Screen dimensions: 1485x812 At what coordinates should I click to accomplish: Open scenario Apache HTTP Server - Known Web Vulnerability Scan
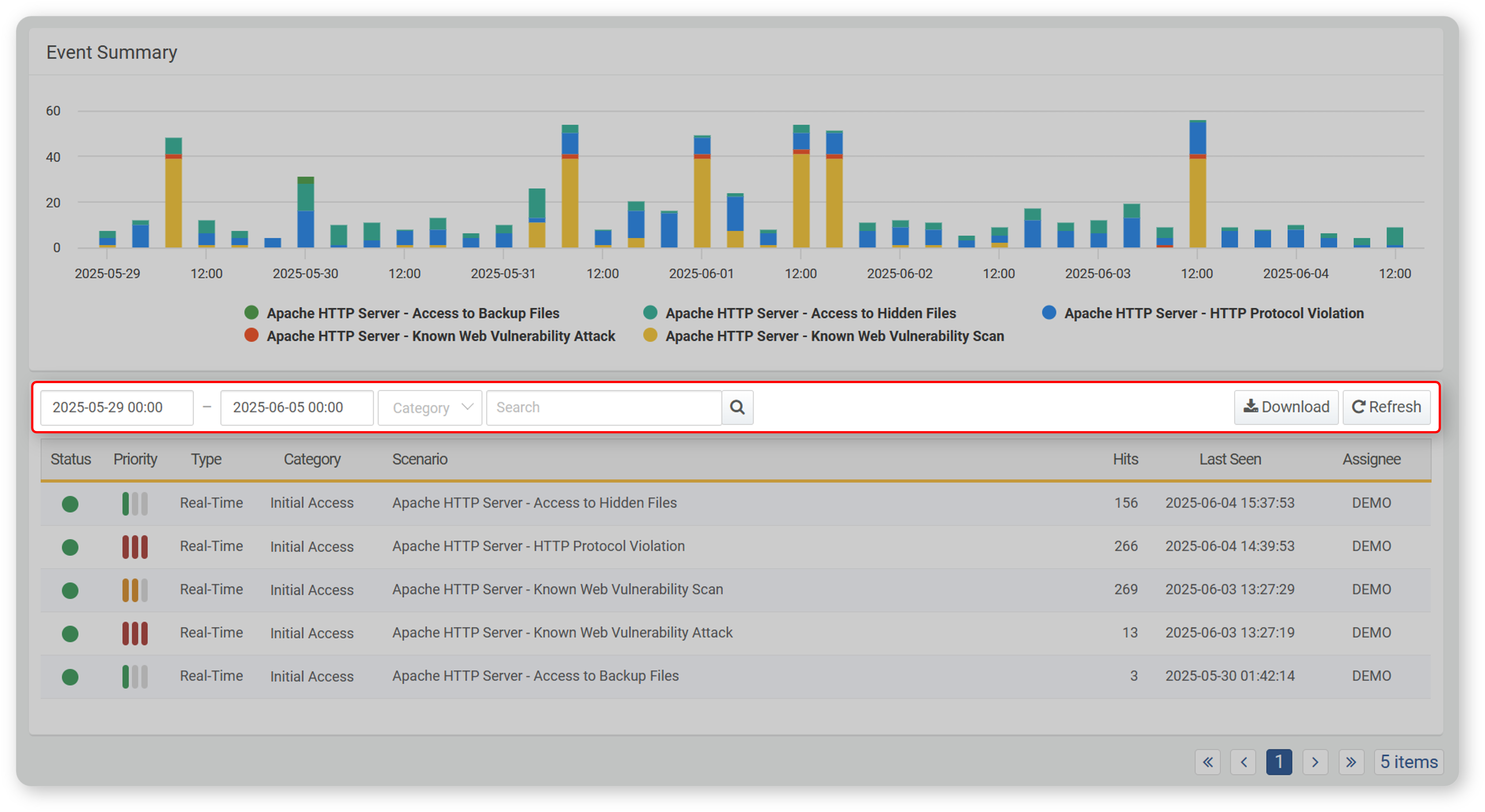pos(557,590)
